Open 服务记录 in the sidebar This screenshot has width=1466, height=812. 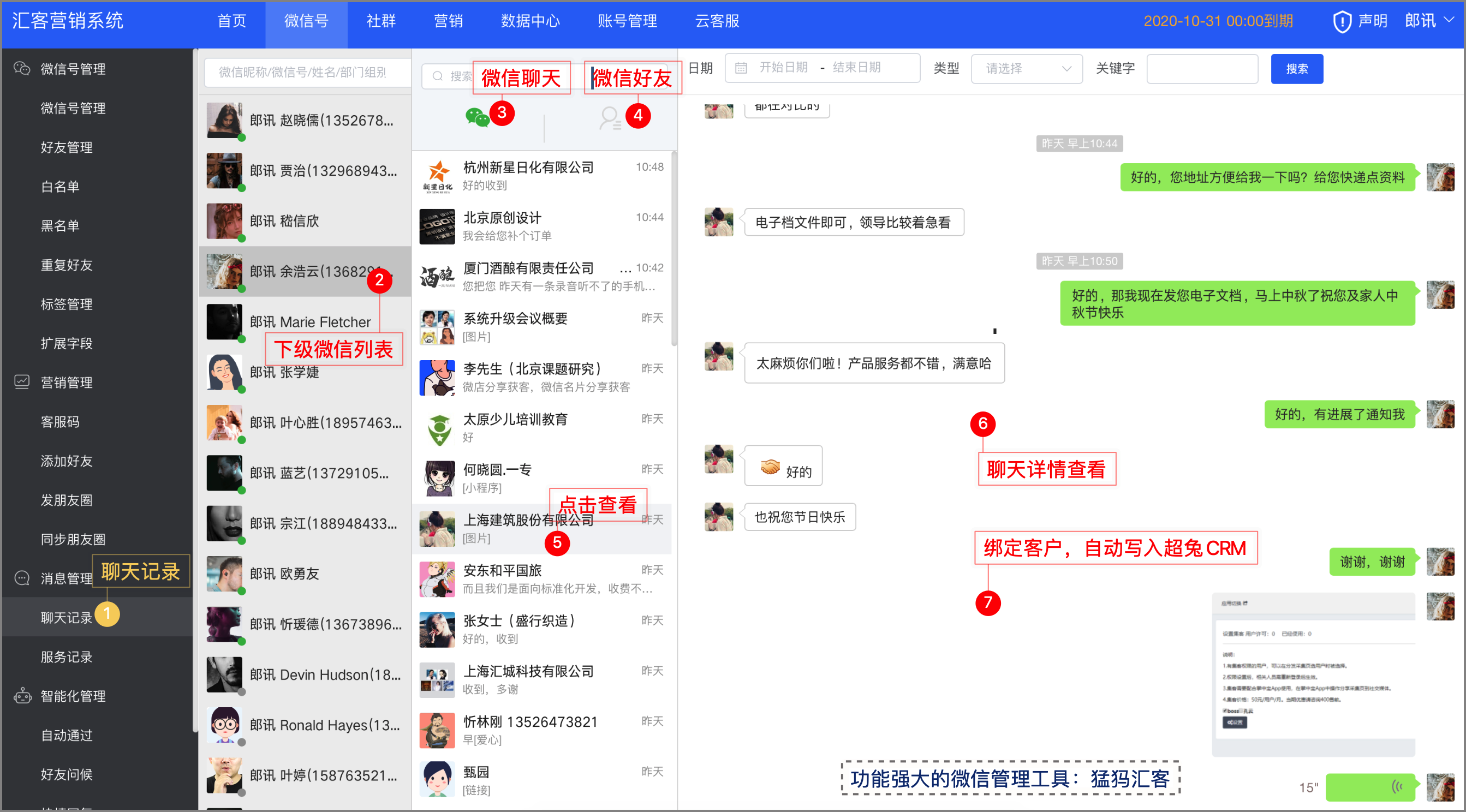(x=66, y=656)
